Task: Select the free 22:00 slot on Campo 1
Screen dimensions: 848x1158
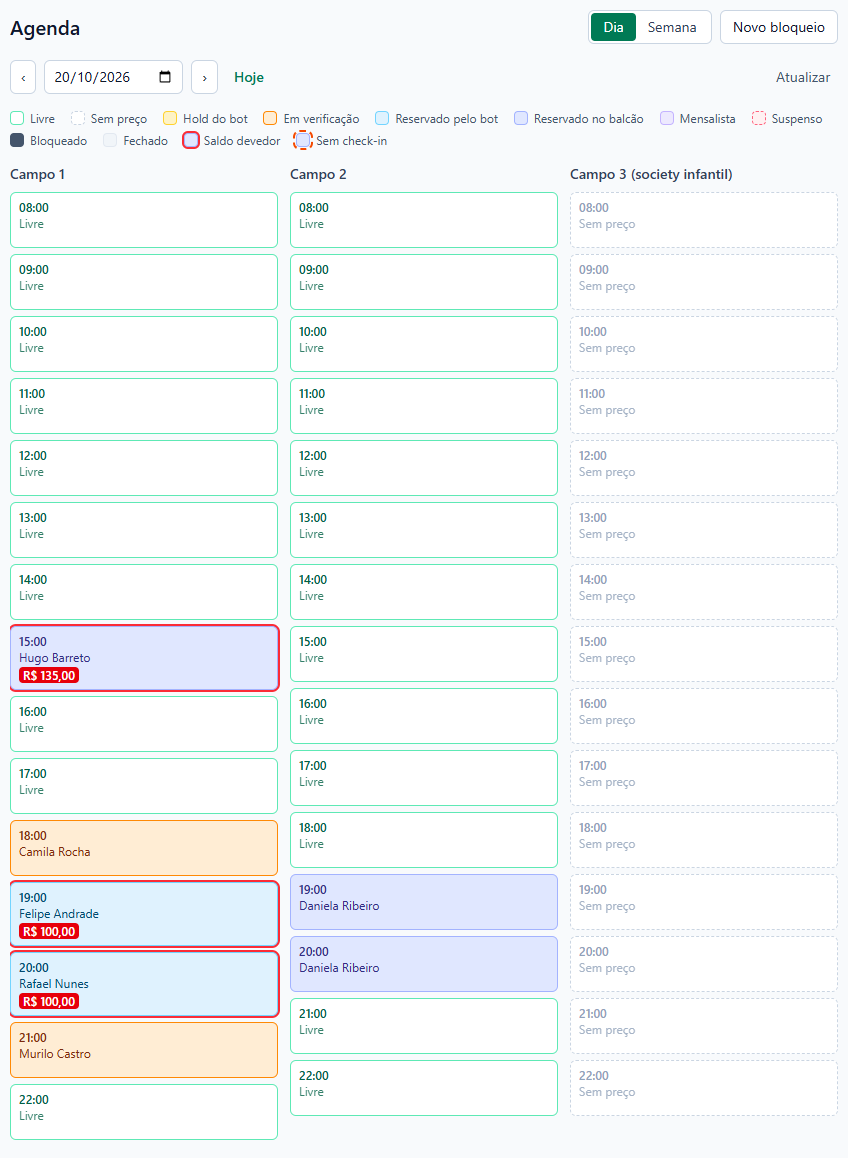Action: click(144, 1111)
